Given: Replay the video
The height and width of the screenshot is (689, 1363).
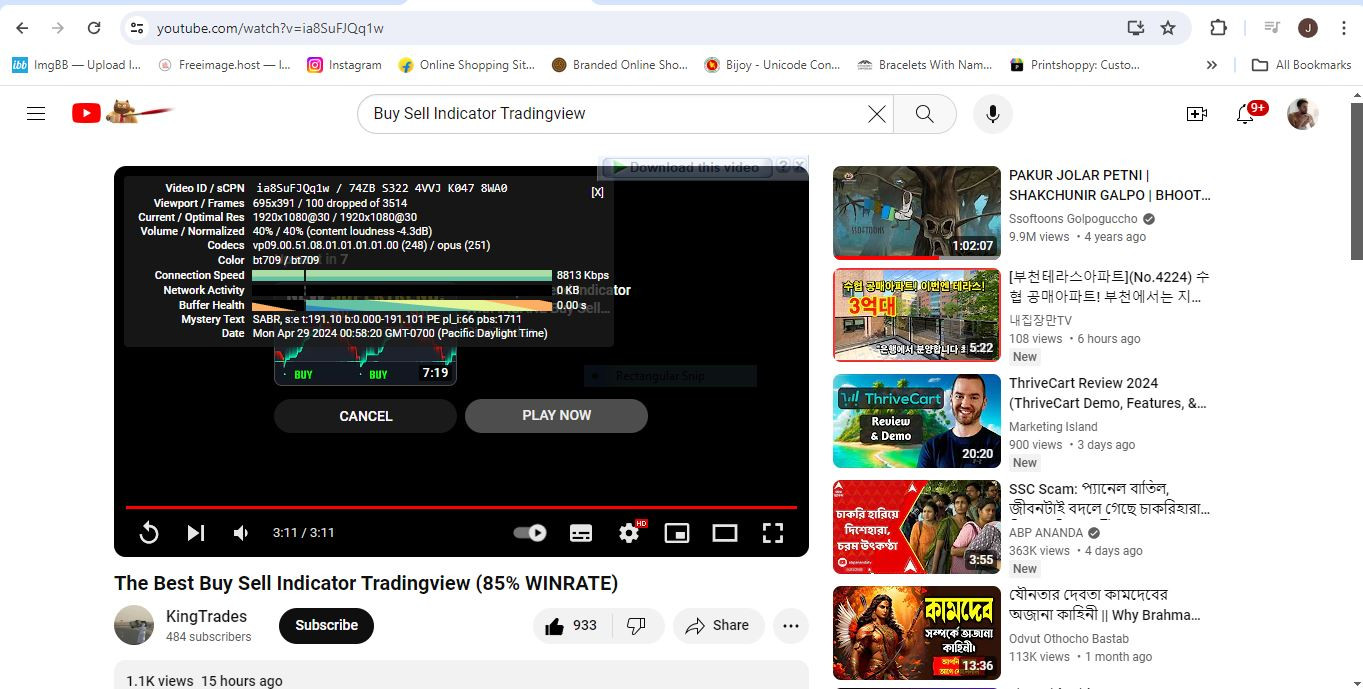Looking at the screenshot, I should click(x=149, y=533).
